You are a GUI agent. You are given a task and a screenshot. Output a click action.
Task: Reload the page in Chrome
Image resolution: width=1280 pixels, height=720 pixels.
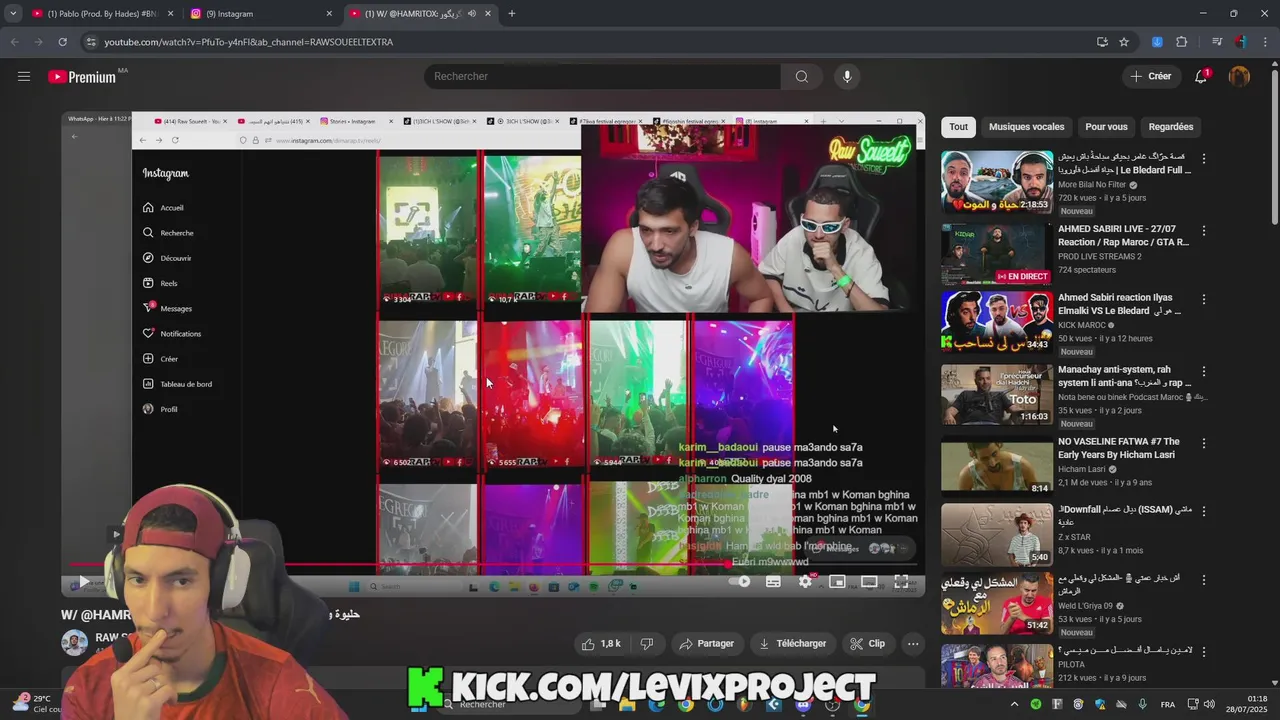[62, 42]
